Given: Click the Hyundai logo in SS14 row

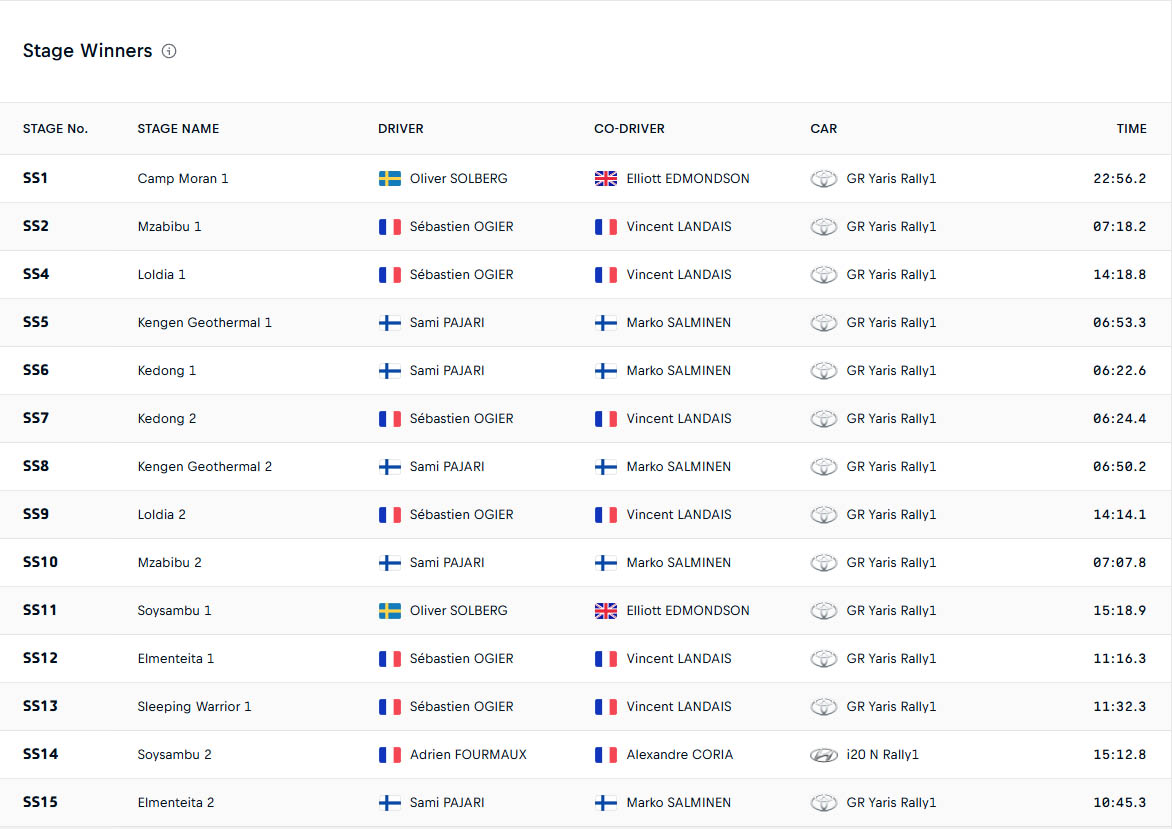Looking at the screenshot, I should 823,755.
